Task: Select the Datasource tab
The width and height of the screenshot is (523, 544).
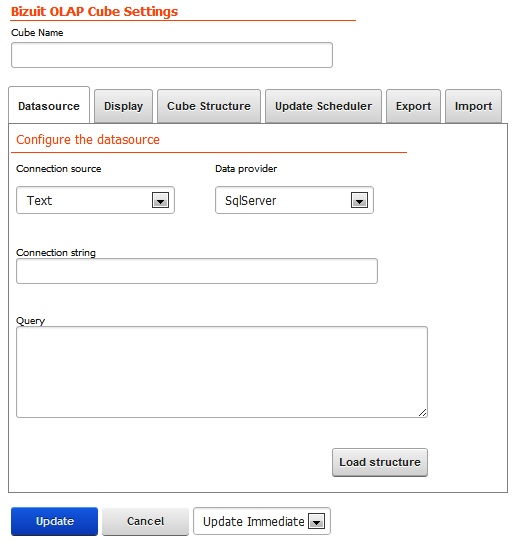Action: 49,105
